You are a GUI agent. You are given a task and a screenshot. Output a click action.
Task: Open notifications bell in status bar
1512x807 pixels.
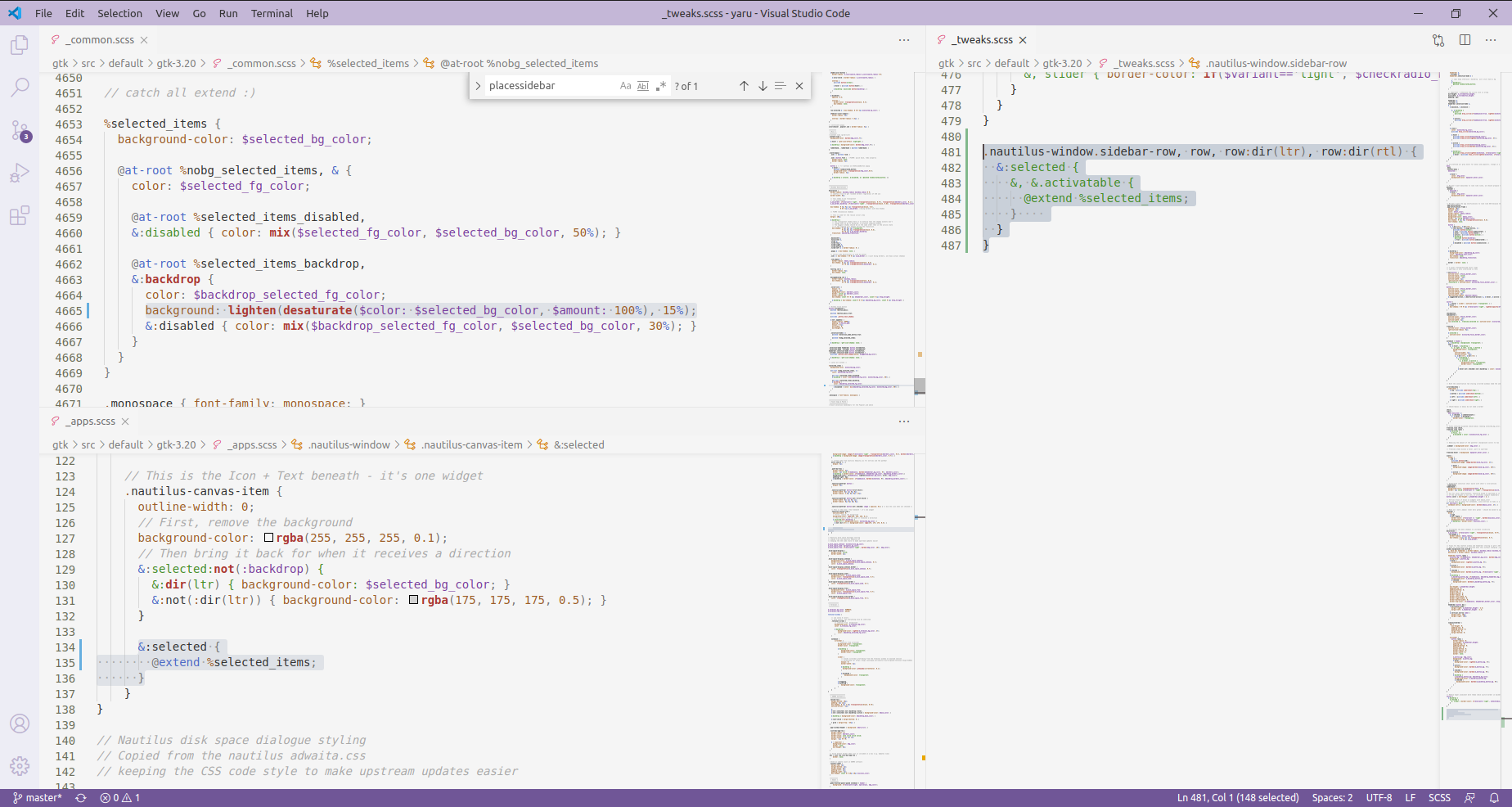coord(1494,798)
